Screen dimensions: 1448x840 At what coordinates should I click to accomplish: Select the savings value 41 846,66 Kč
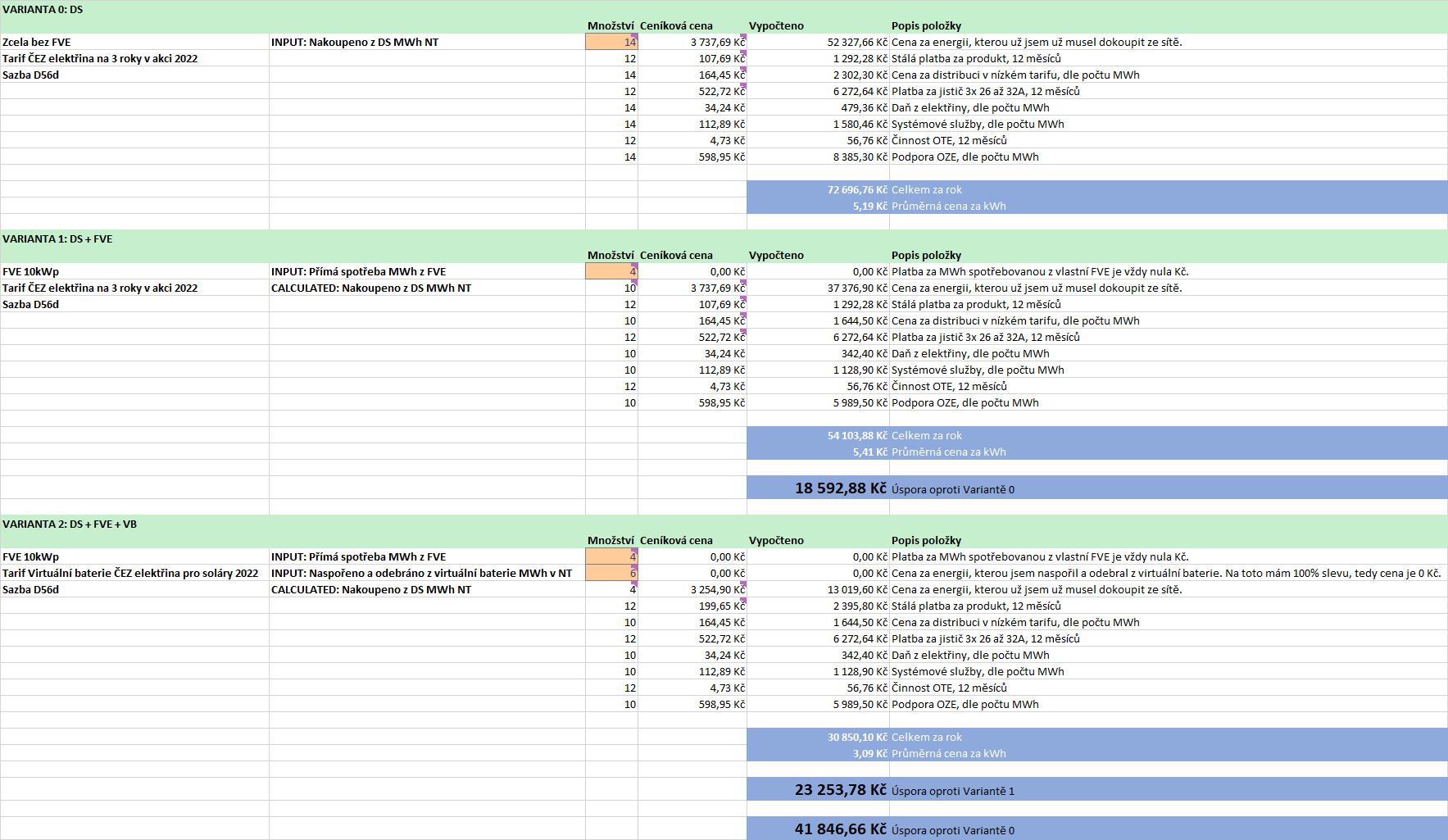pos(841,829)
